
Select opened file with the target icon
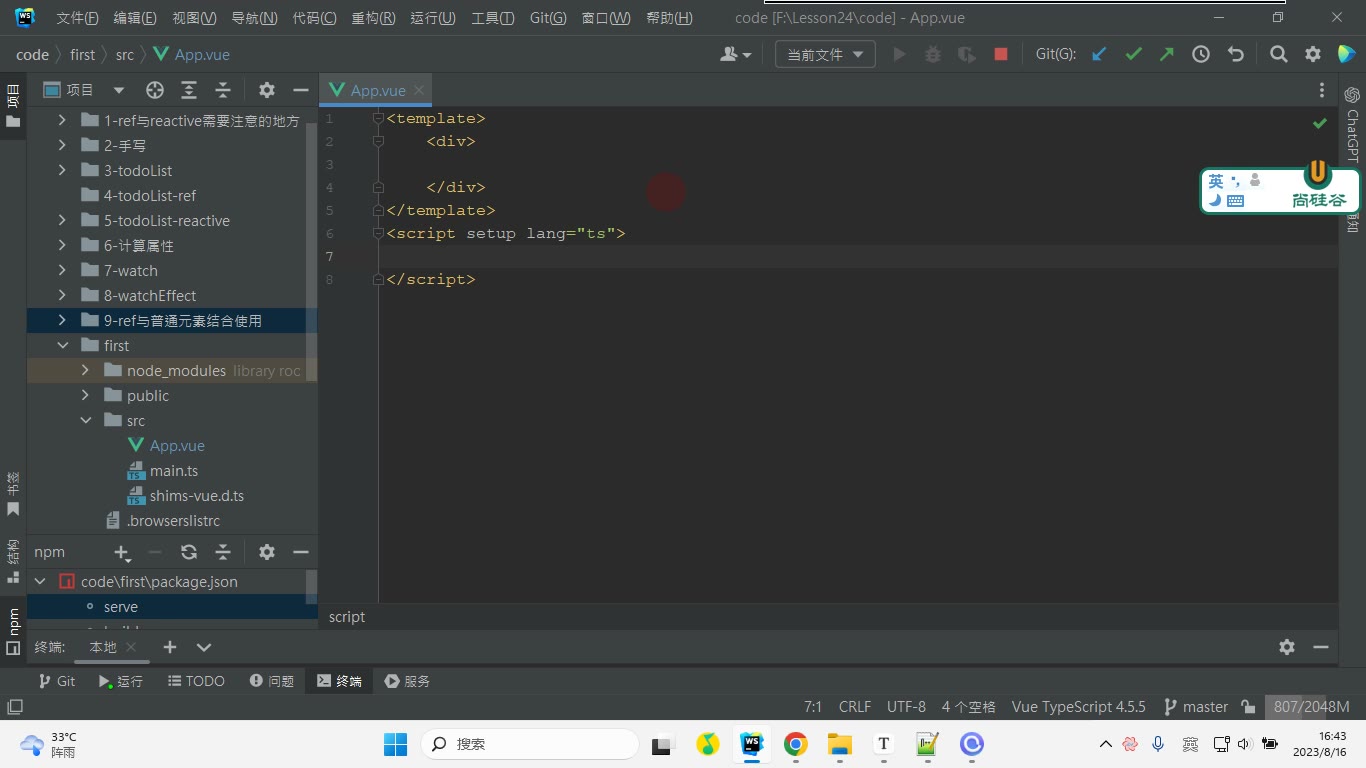155,90
